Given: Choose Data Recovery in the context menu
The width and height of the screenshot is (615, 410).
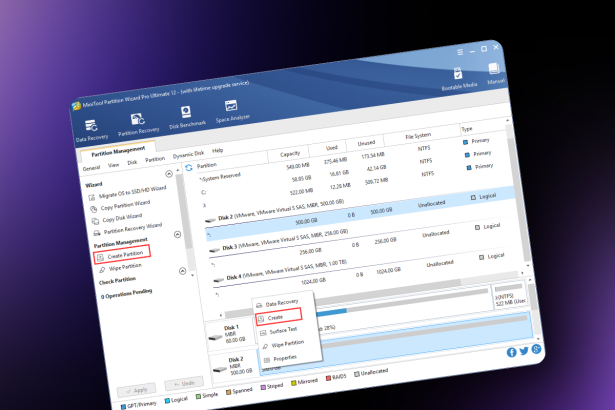Looking at the screenshot, I should click(282, 303).
